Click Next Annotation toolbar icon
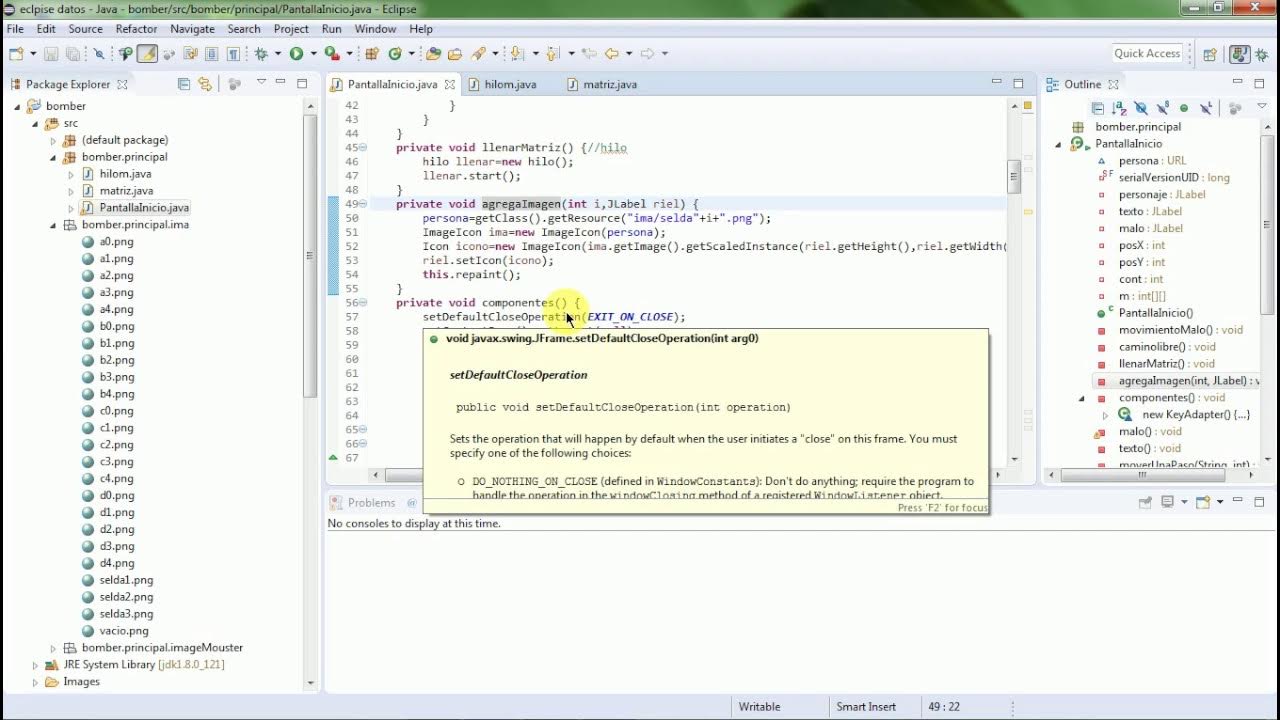 (515, 54)
